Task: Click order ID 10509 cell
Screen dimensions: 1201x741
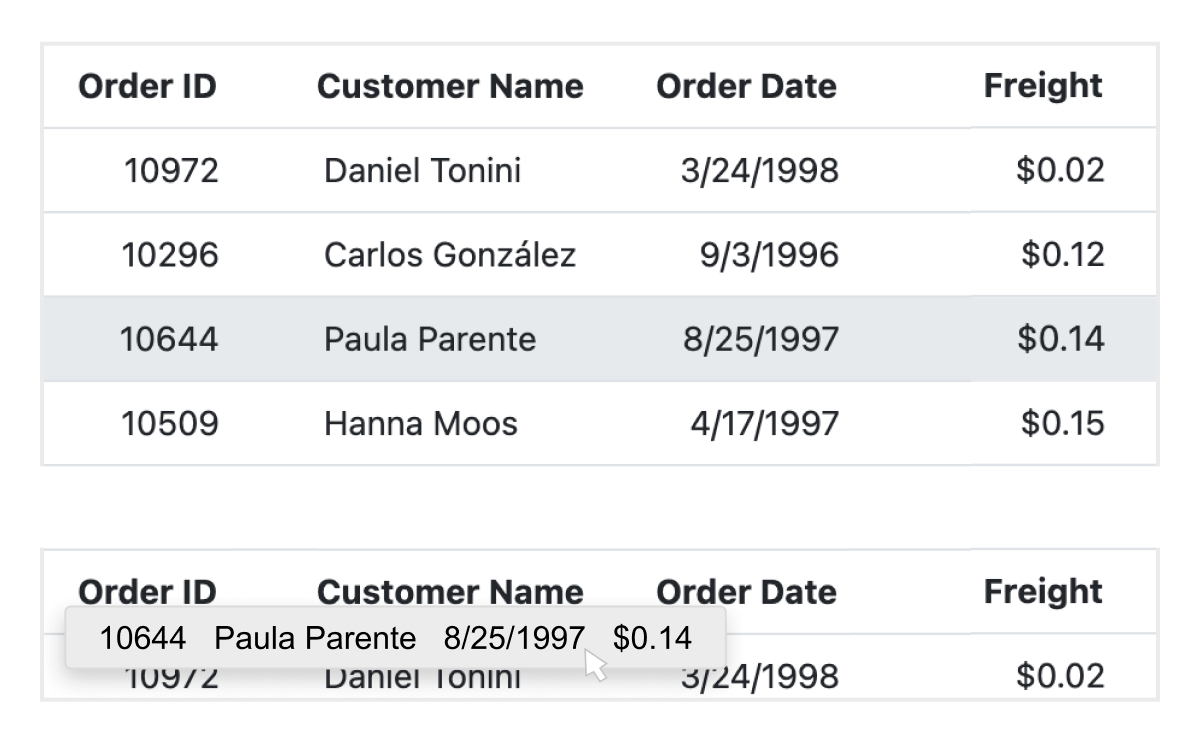Action: pyautogui.click(x=169, y=424)
